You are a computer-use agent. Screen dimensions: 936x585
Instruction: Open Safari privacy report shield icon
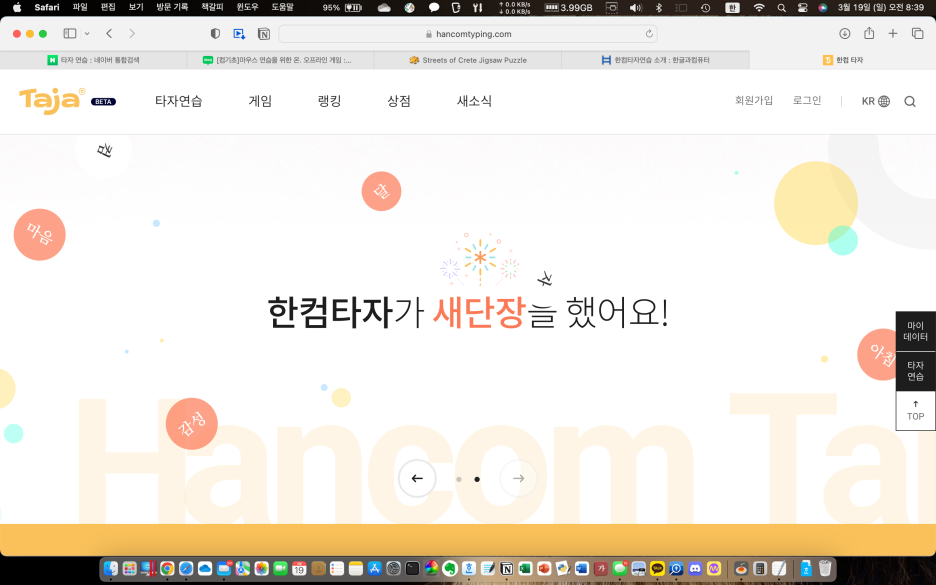215,33
